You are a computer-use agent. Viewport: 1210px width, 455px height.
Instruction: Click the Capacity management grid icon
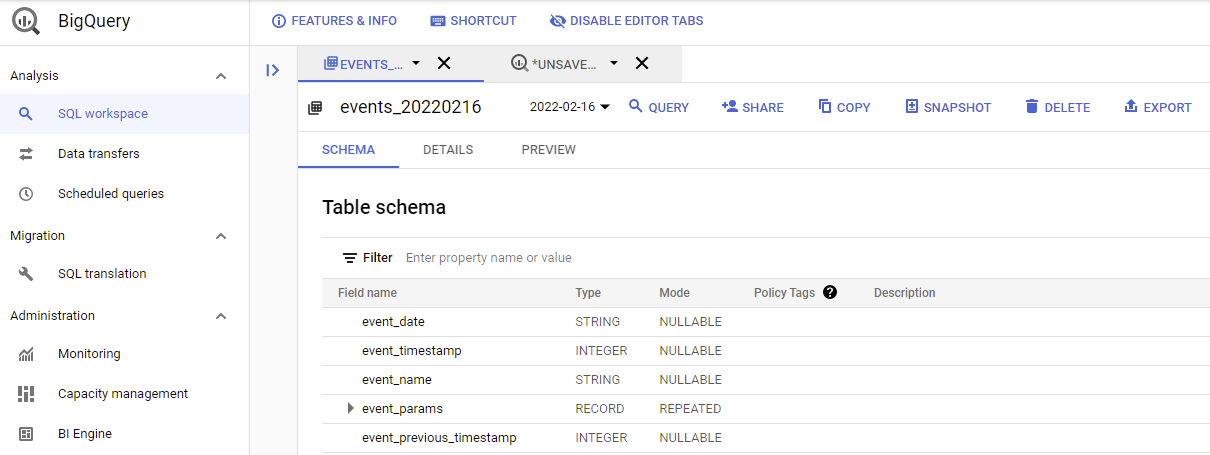[x=27, y=394]
